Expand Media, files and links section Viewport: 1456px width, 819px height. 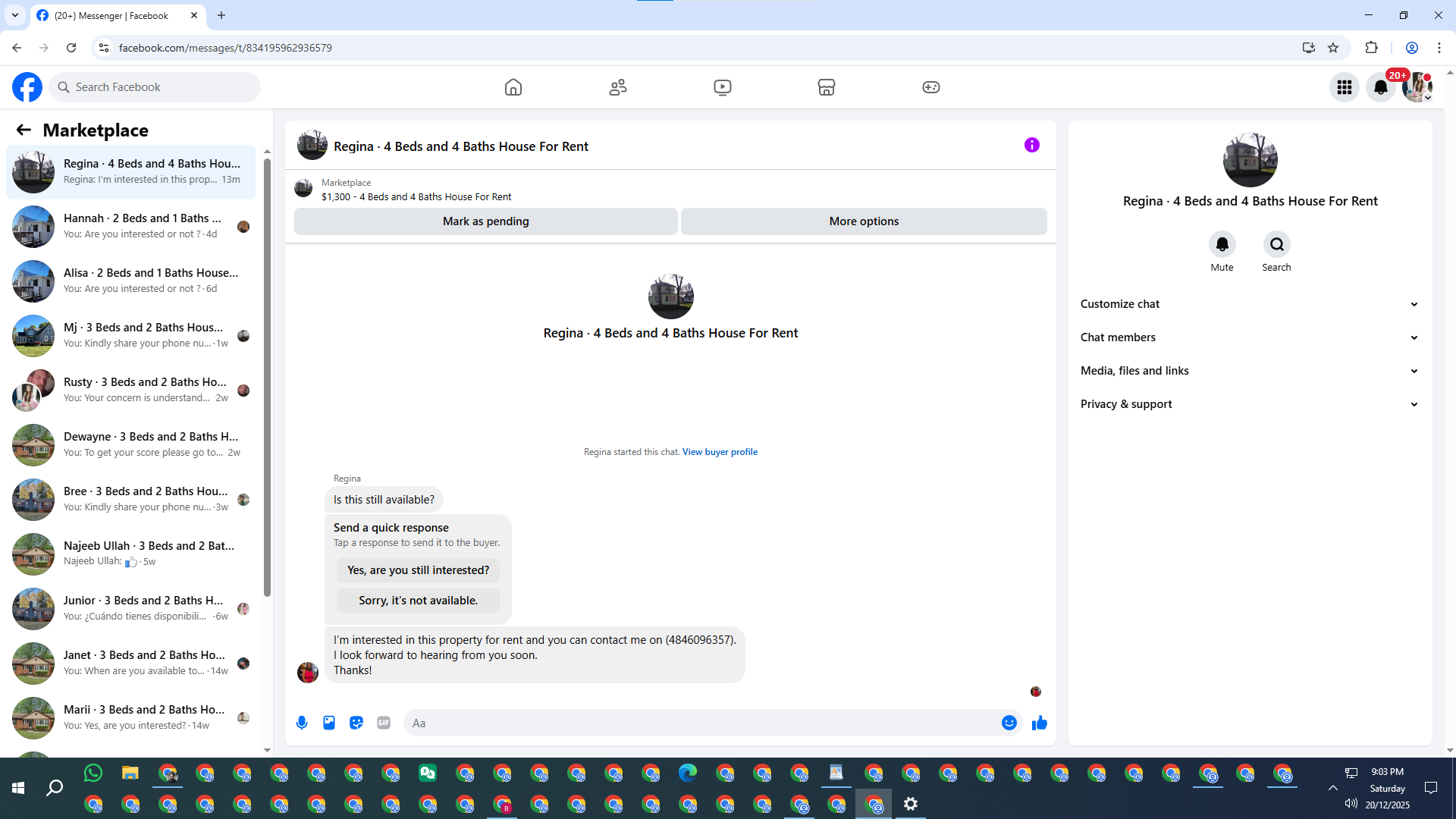point(1250,371)
